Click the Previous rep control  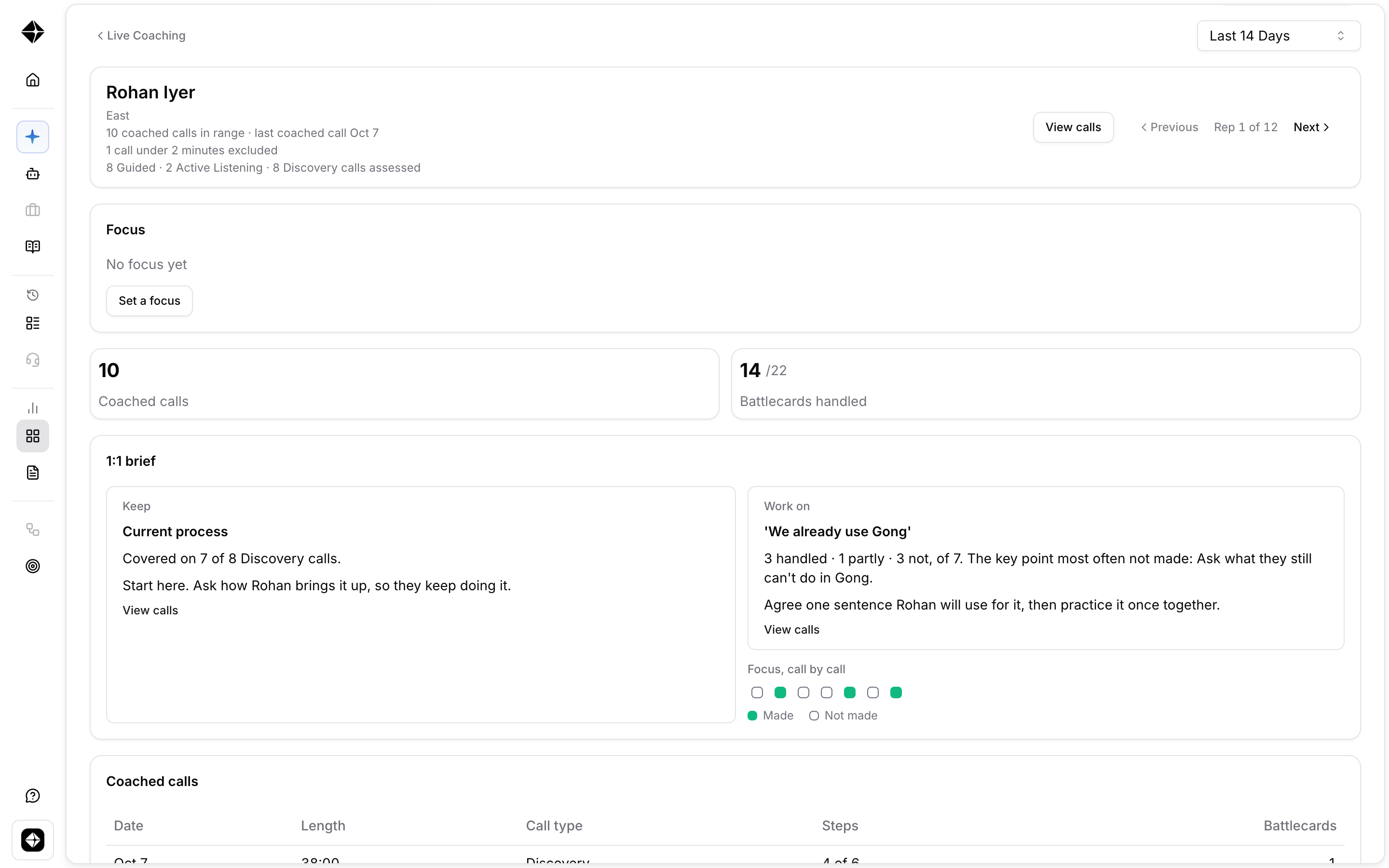[1169, 127]
